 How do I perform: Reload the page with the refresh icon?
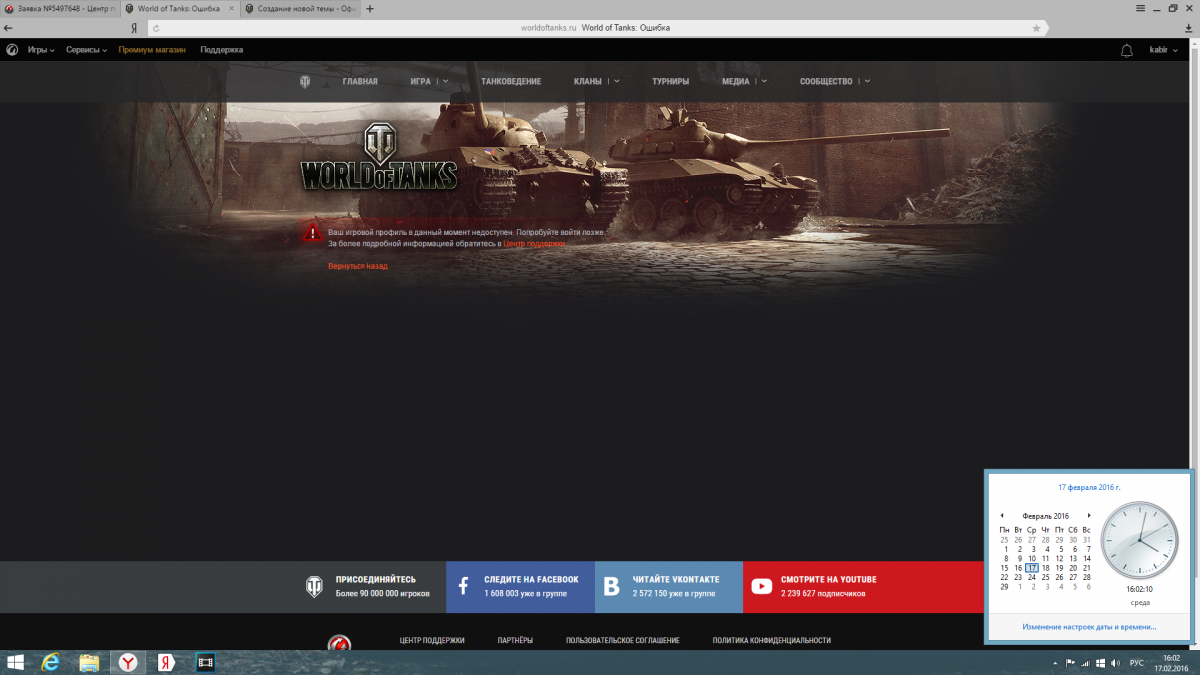[156, 28]
